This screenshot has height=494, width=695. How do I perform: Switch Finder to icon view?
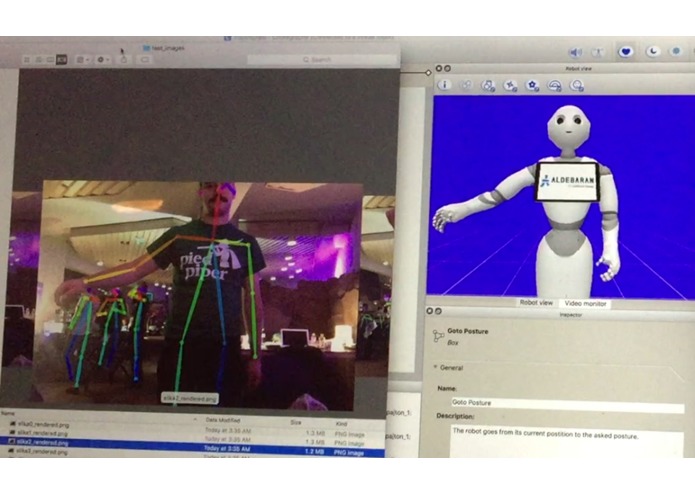click(27, 59)
